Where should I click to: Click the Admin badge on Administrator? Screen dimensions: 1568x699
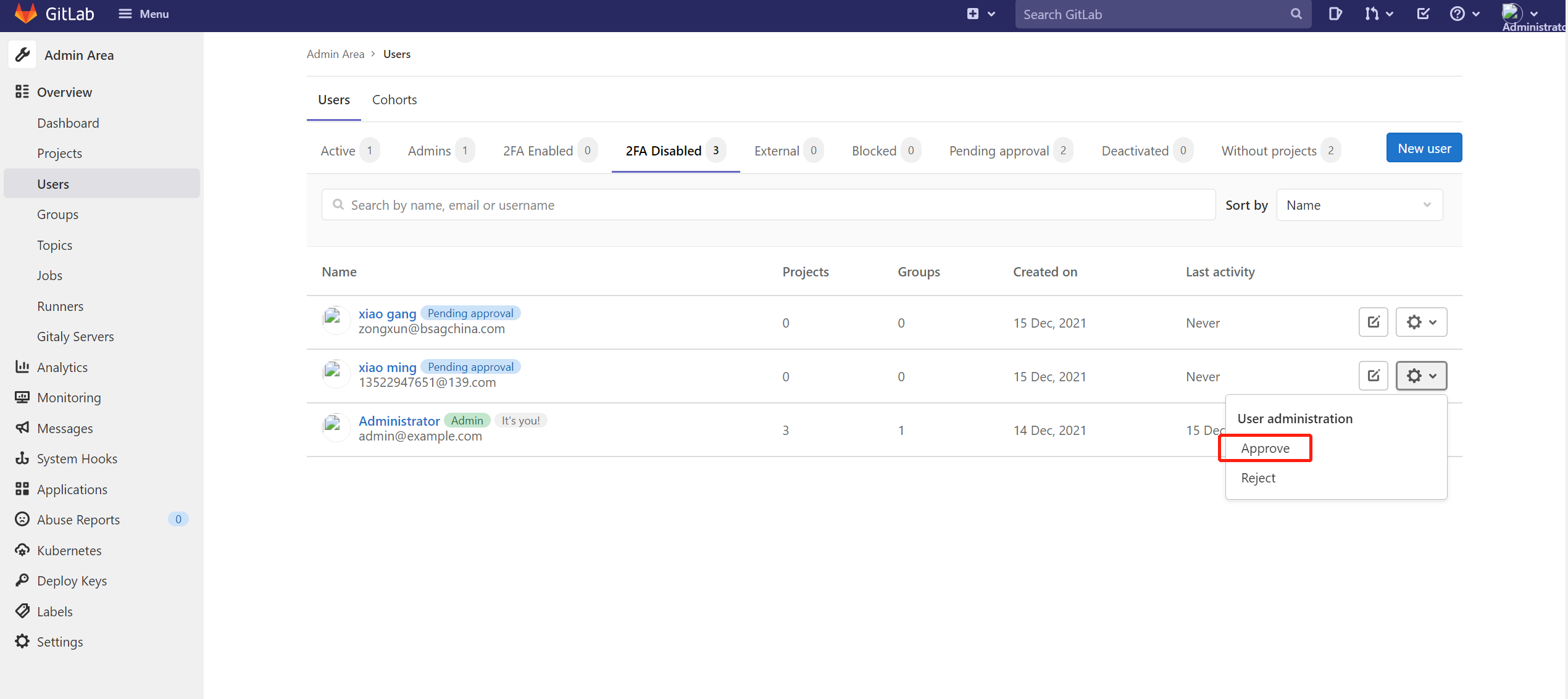coord(467,421)
